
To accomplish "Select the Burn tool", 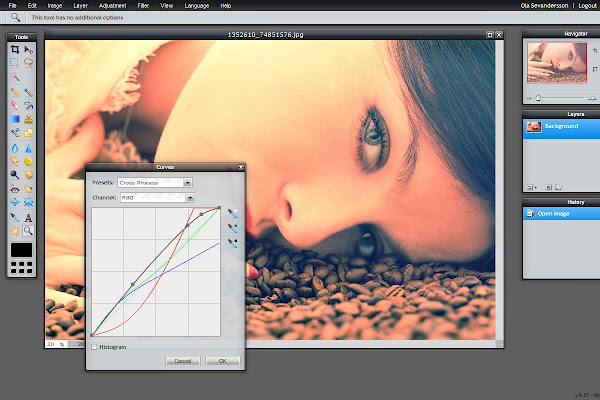I will pos(28,175).
